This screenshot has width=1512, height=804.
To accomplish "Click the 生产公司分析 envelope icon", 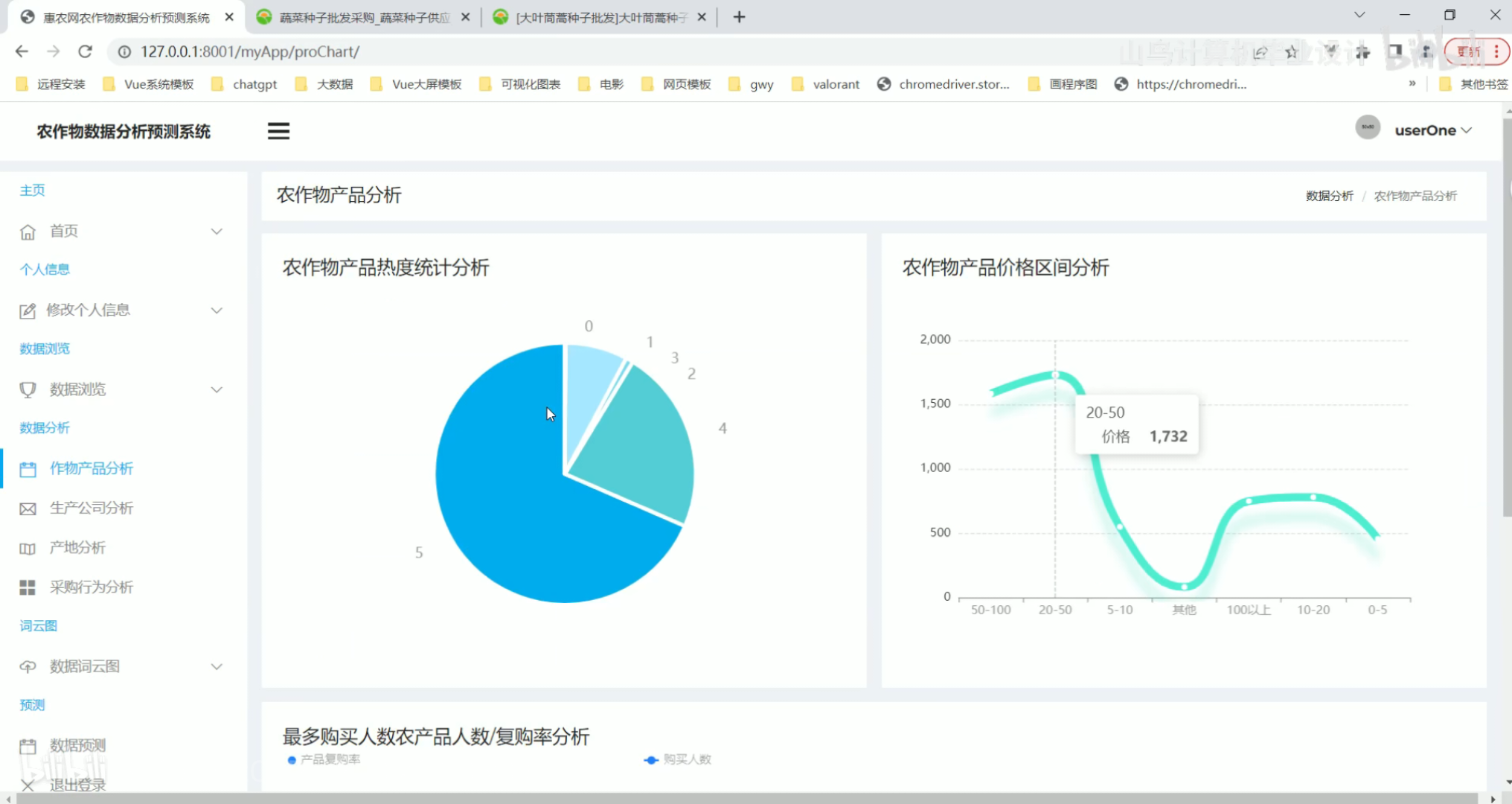I will pos(28,508).
